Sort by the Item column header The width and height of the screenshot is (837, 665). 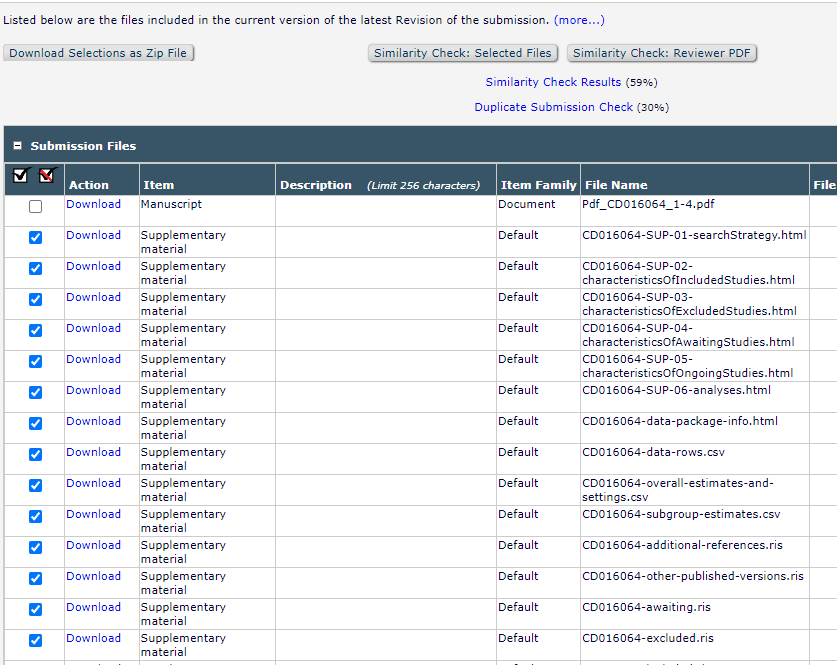coord(158,185)
